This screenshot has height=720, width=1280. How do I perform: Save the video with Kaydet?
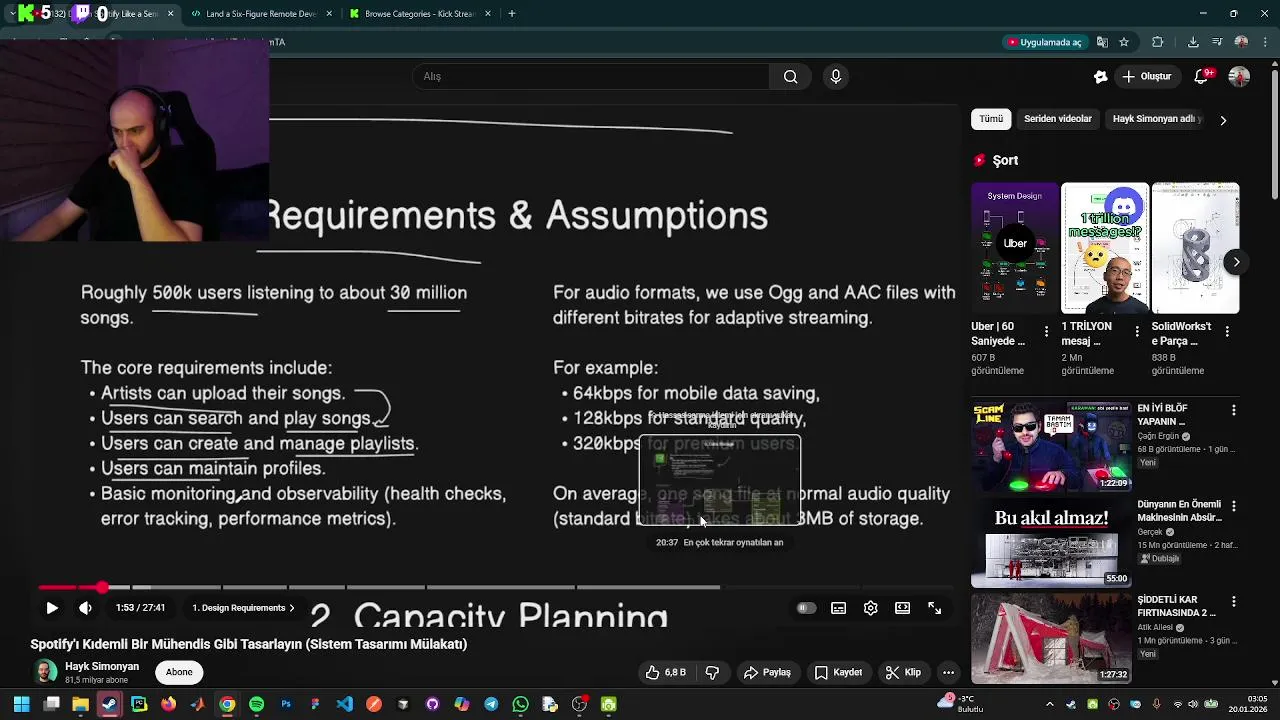tap(838, 673)
